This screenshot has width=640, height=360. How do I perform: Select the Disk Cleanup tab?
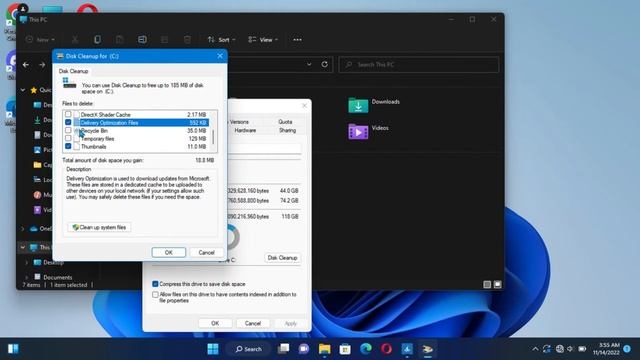click(x=73, y=71)
